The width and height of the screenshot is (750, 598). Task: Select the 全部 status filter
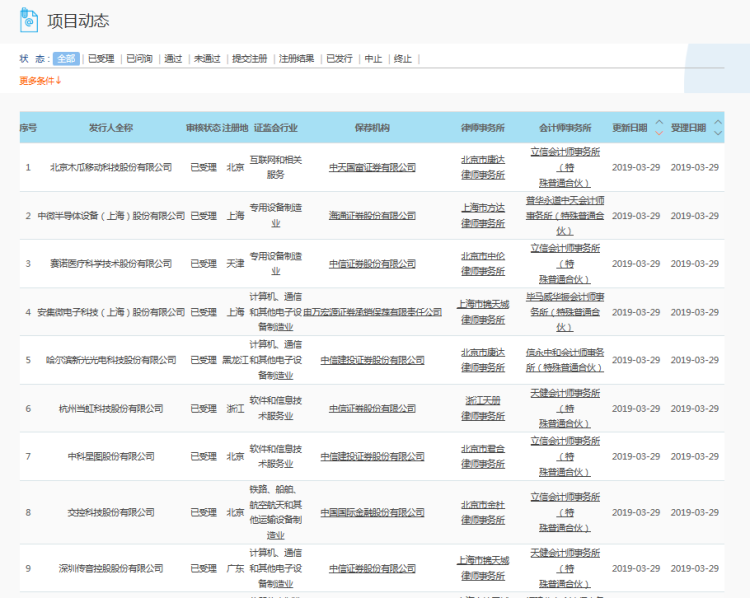66,59
